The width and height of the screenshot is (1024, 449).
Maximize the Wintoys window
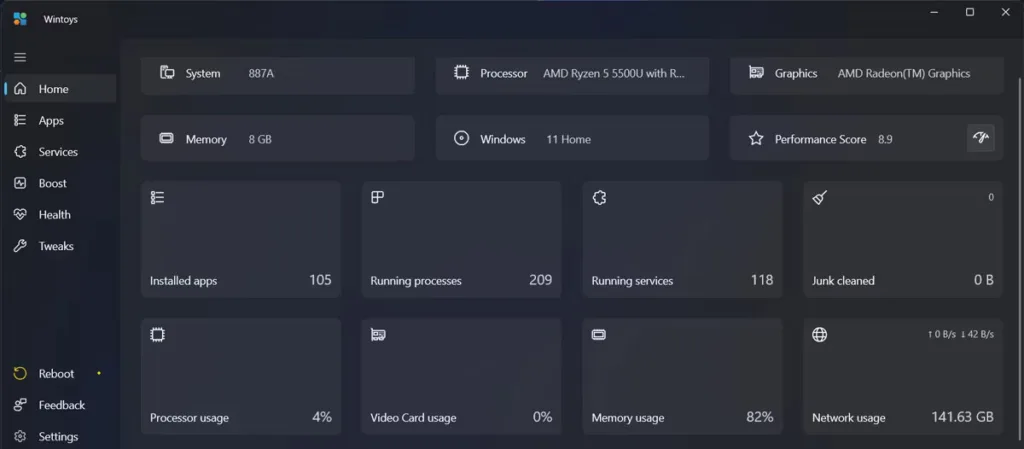(970, 12)
